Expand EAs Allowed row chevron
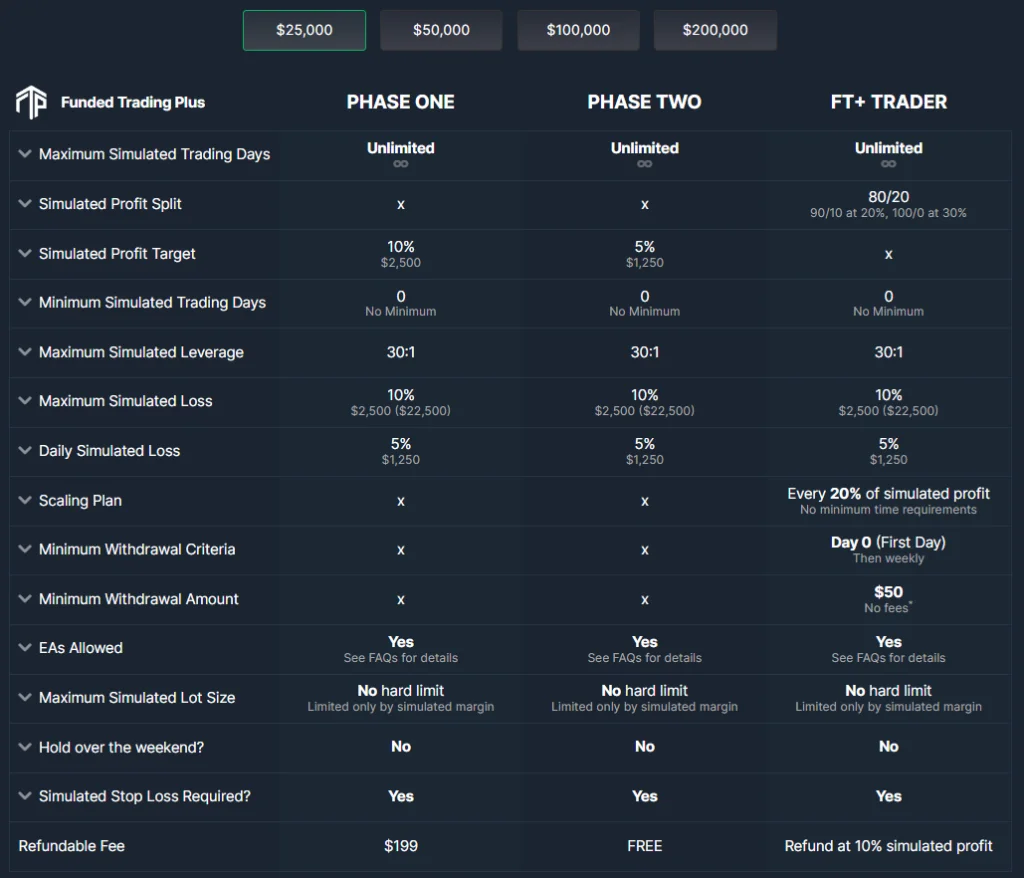The width and height of the screenshot is (1024, 878). pos(25,647)
